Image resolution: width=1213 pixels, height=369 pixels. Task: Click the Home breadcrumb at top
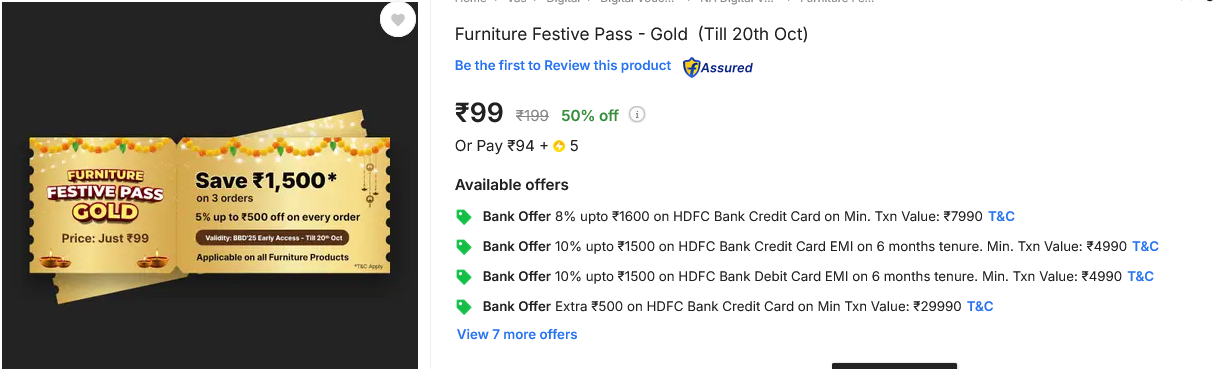[471, 2]
